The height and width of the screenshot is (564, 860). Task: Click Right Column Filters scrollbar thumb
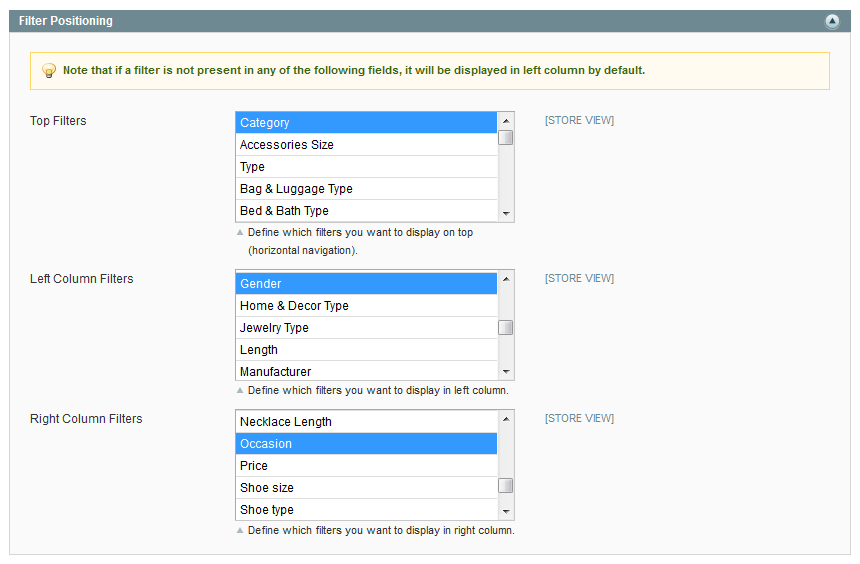(x=506, y=486)
